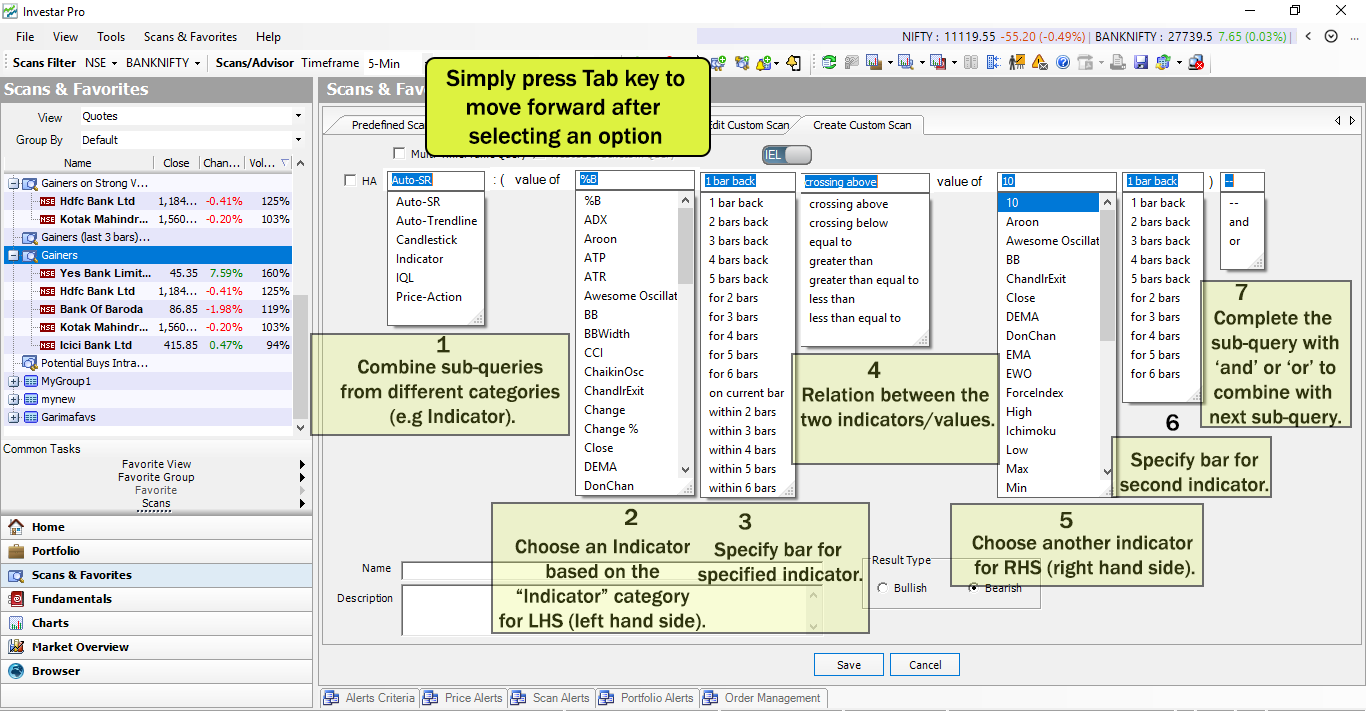Screen dimensions: 1366x711
Task: Flip the IEL toggle switch
Action: (786, 155)
